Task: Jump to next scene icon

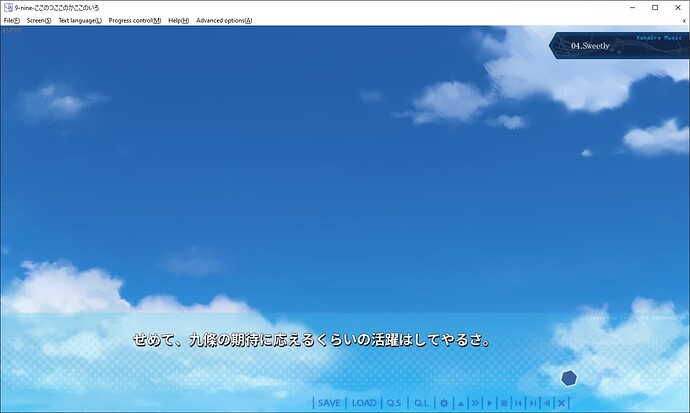Action: click(x=533, y=403)
